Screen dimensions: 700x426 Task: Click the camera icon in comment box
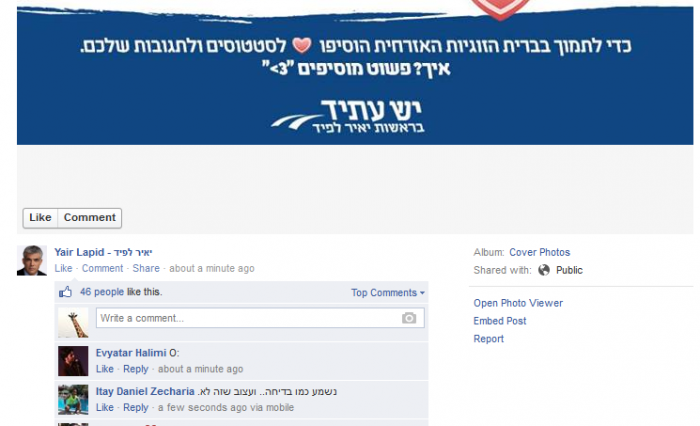408,318
